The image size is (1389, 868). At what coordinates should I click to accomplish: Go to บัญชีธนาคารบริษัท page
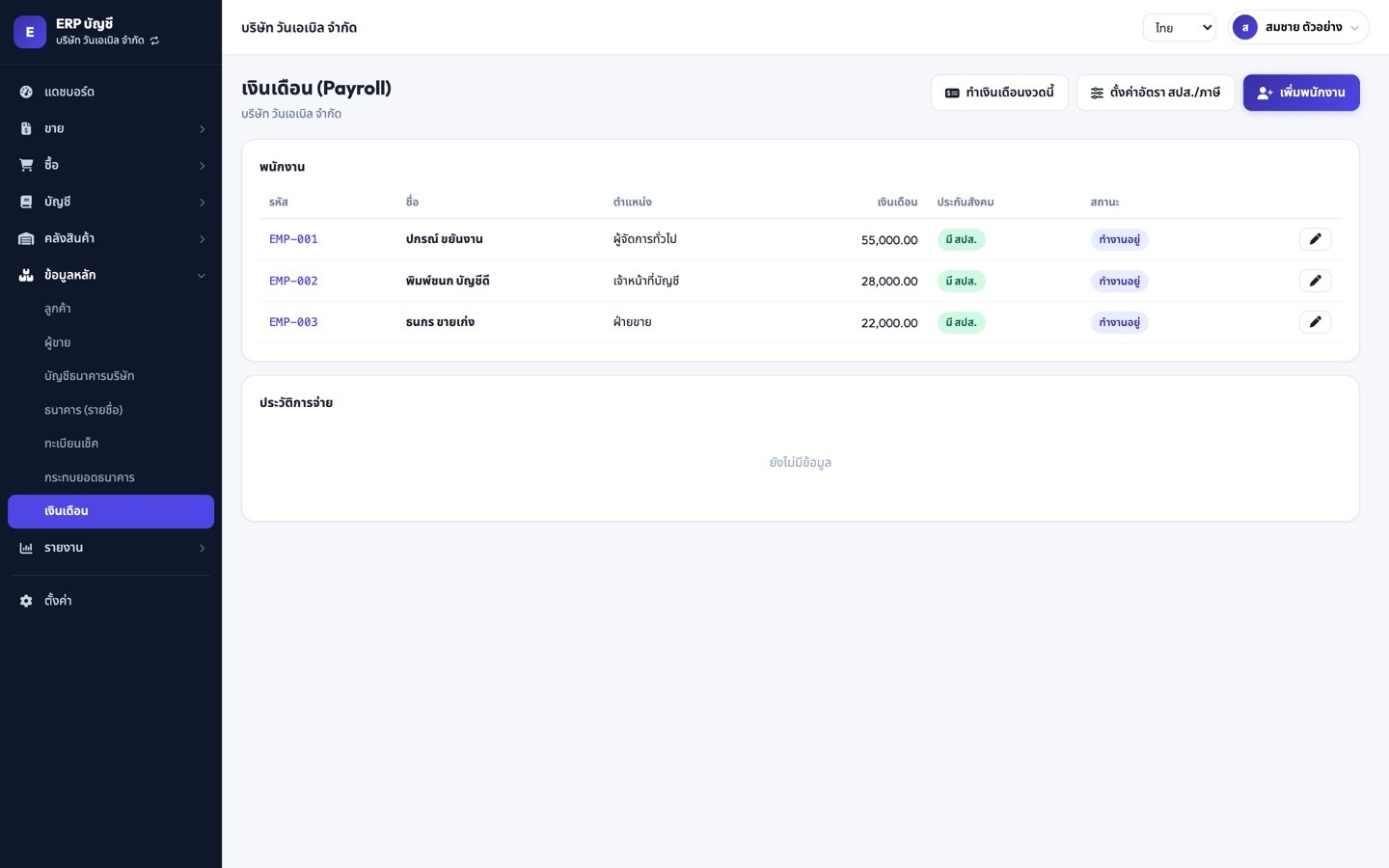[111, 376]
